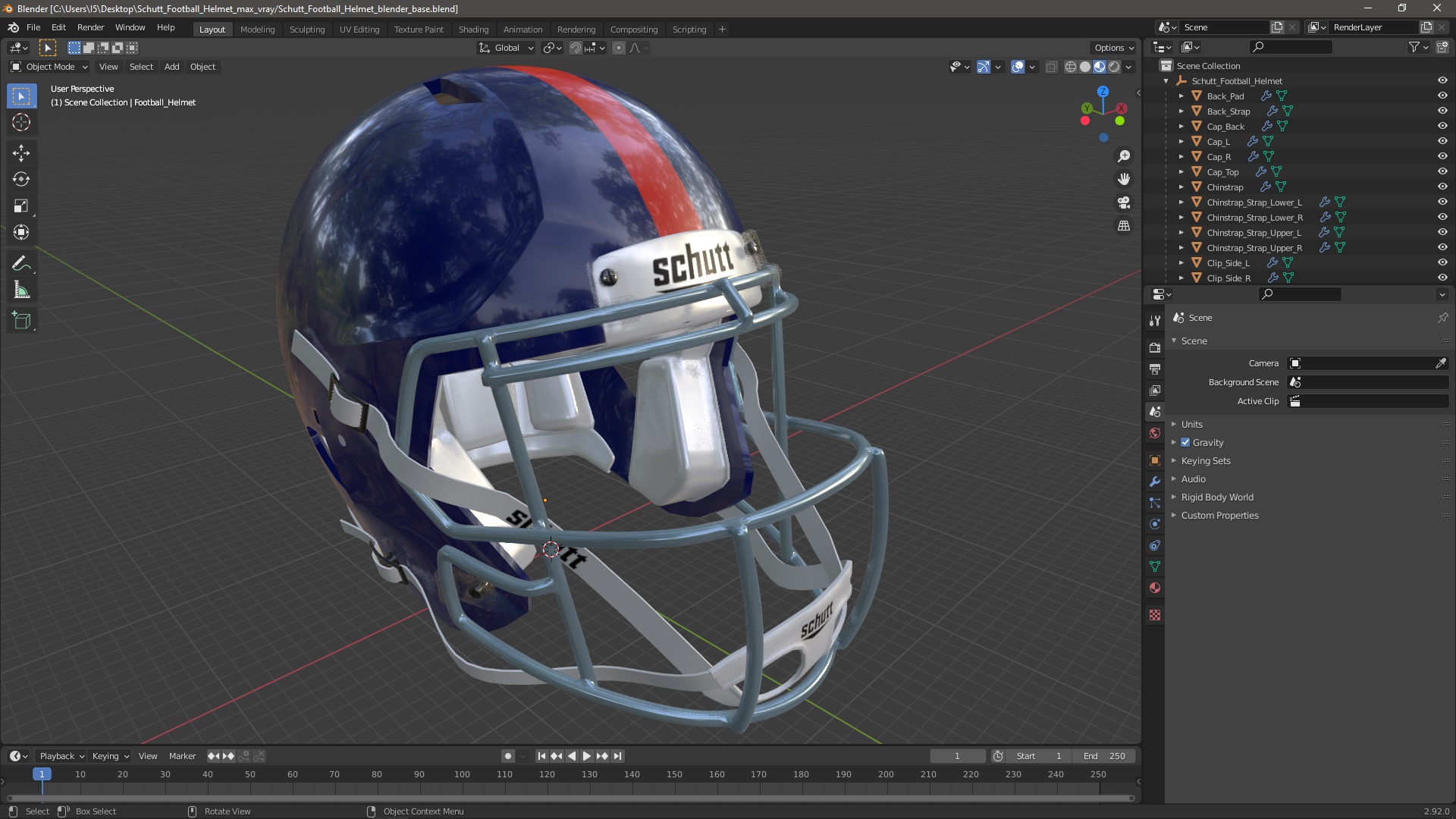Open the Global transform orientation dropdown
Image resolution: width=1456 pixels, height=819 pixels.
507,48
